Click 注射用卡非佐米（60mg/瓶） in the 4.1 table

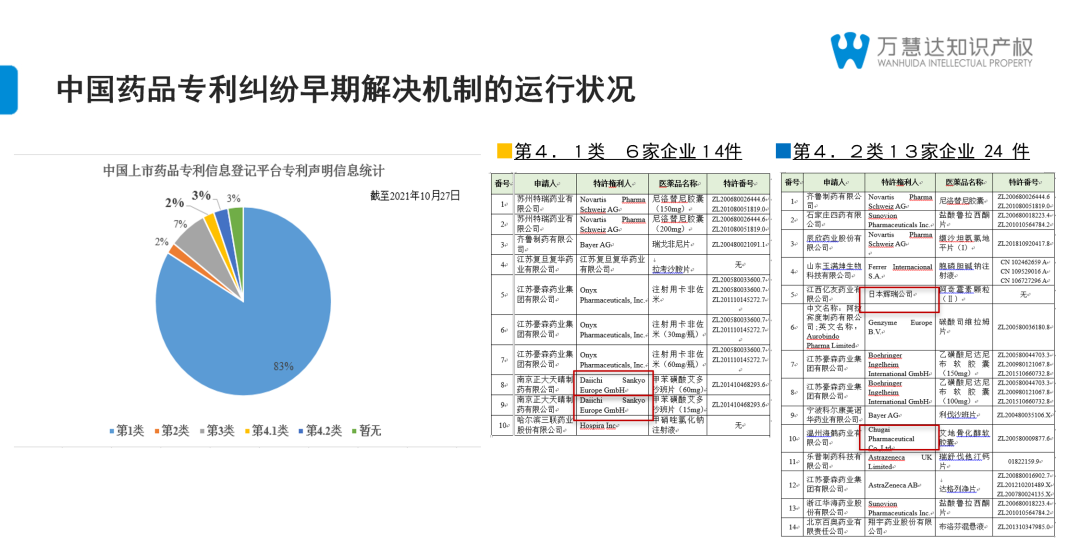click(x=678, y=360)
